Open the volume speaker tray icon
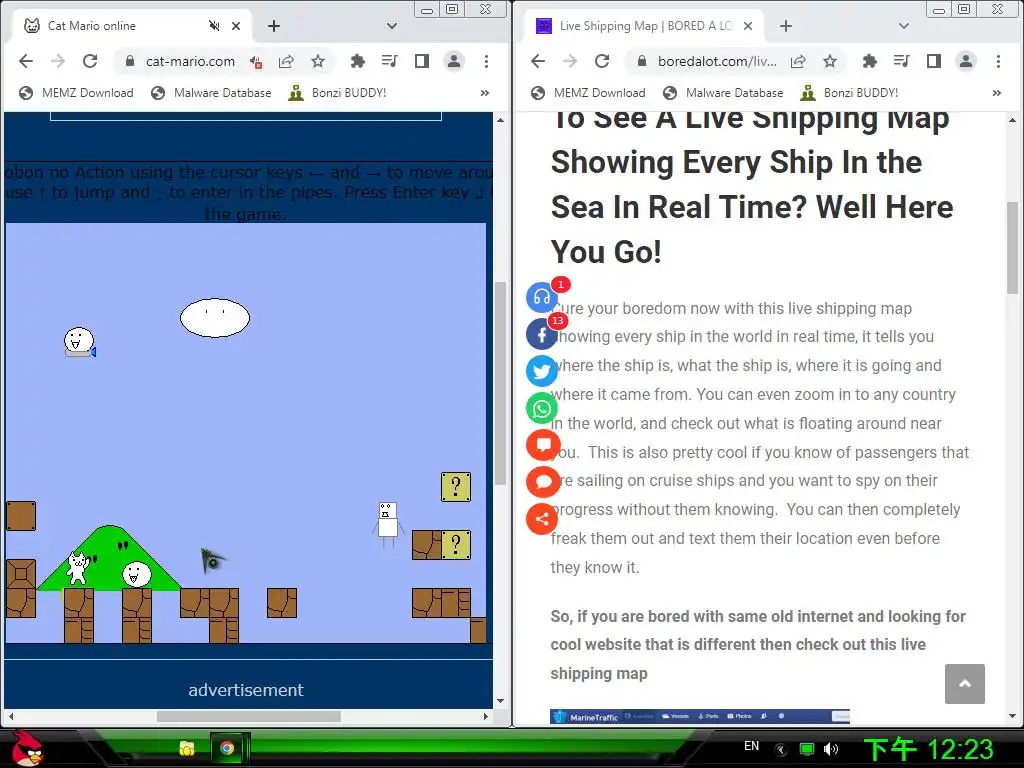 (x=831, y=749)
